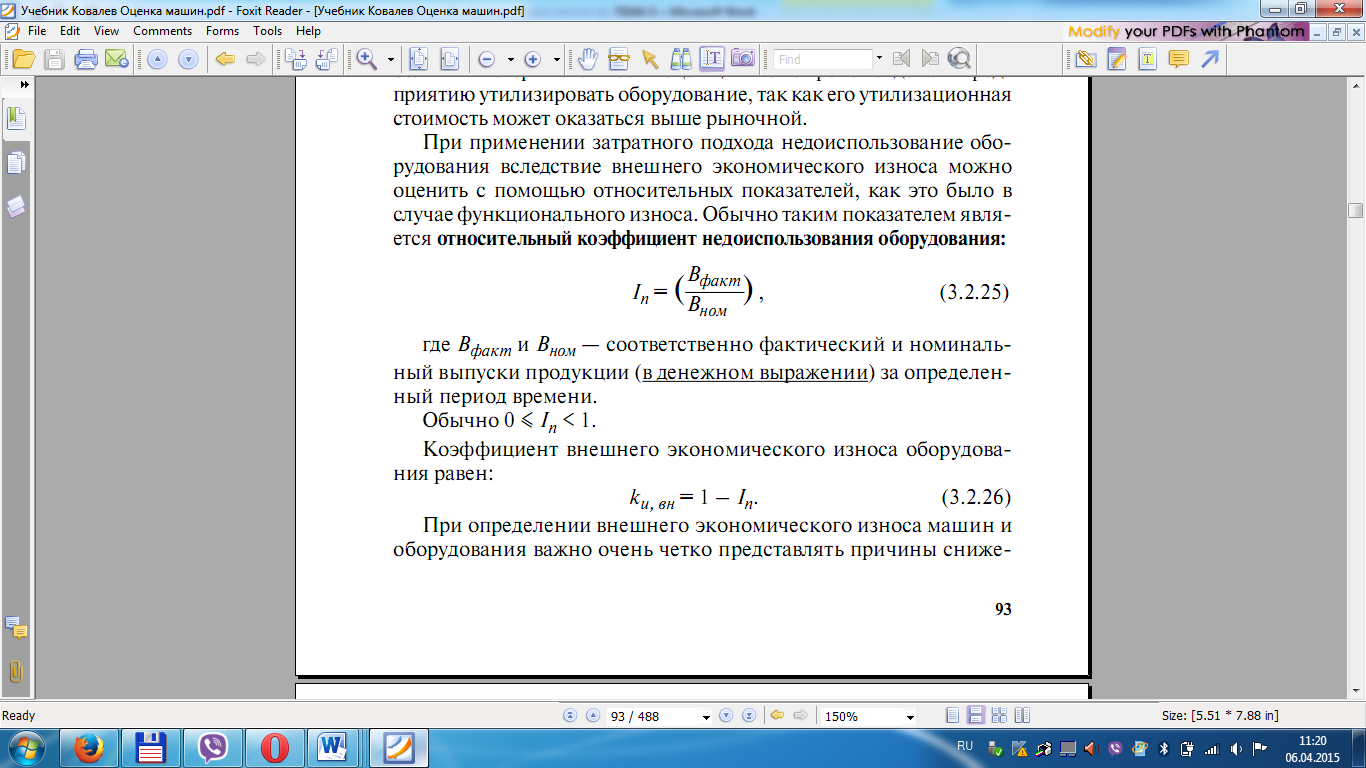Viewport: 1366px width, 768px height.
Task: Open the Comments menu
Action: tap(162, 31)
